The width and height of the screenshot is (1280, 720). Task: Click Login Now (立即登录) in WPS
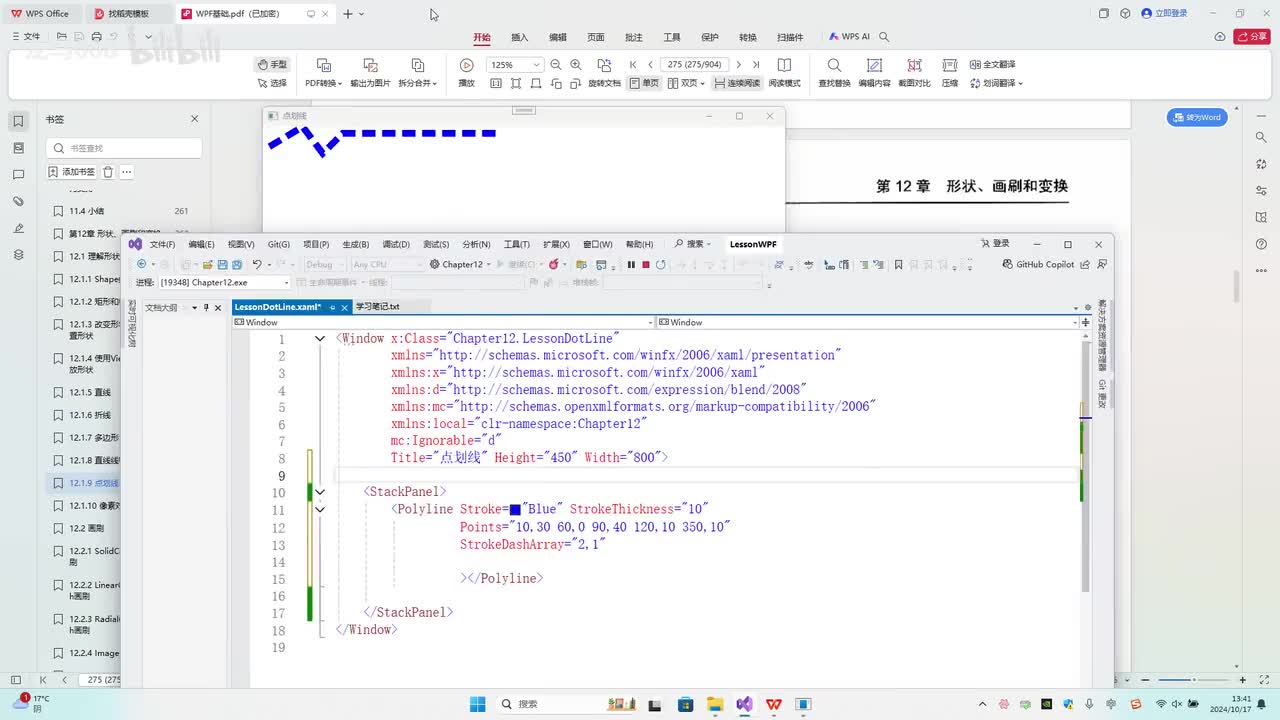pos(1164,14)
